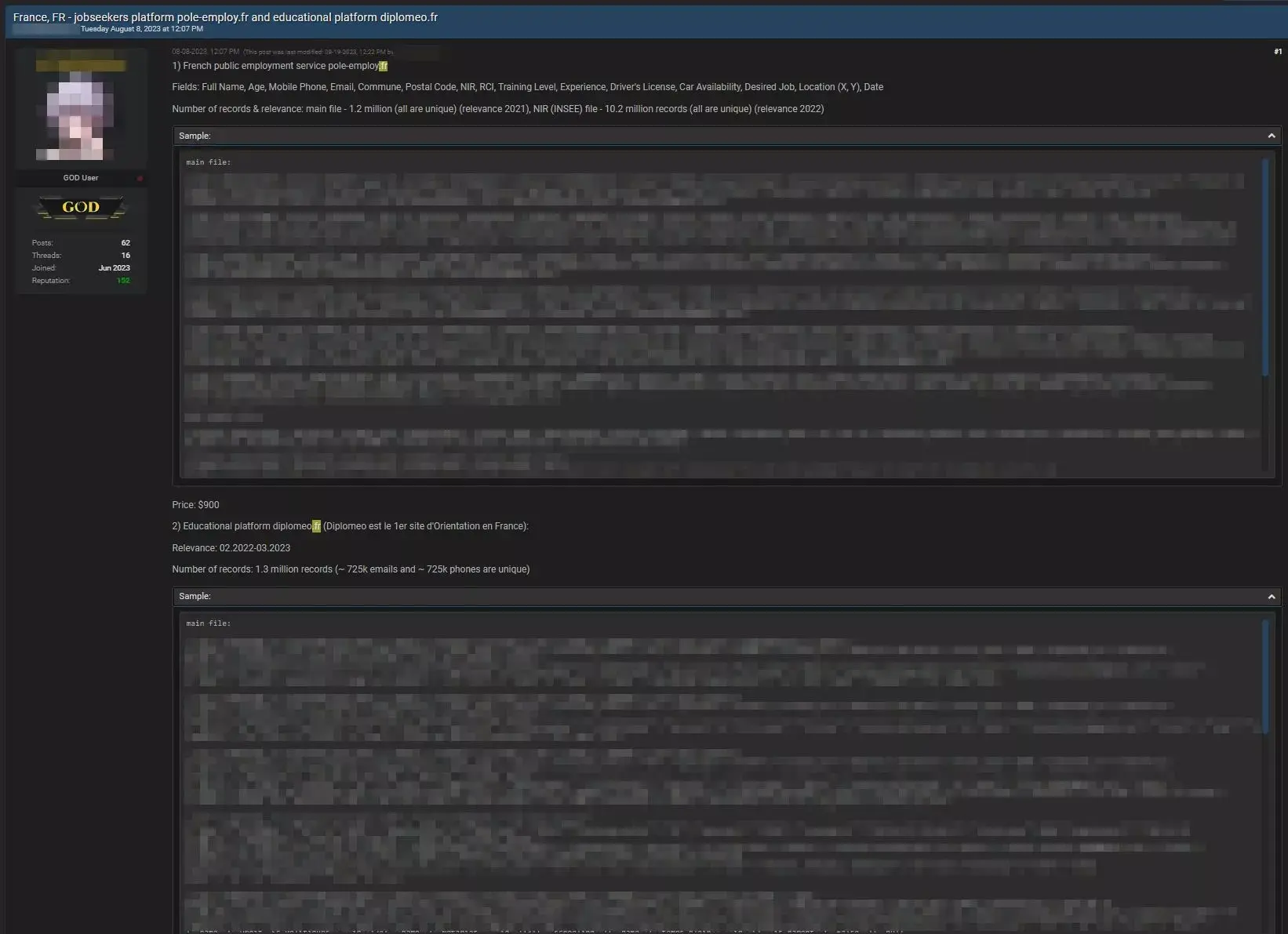1288x934 pixels.
Task: Click the red user status indicator dot
Action: 140,179
